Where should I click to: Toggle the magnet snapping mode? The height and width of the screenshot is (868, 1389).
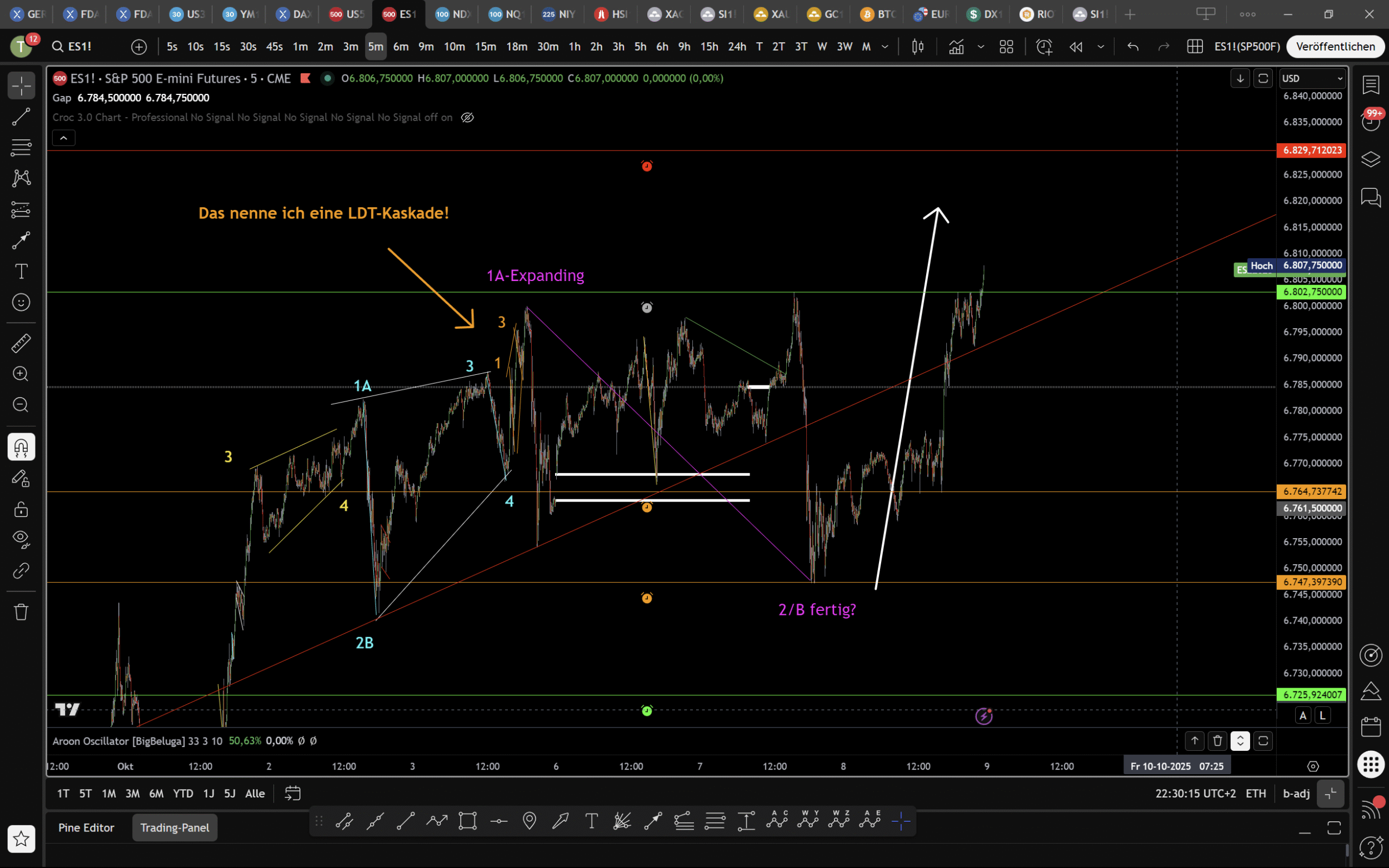(21, 446)
